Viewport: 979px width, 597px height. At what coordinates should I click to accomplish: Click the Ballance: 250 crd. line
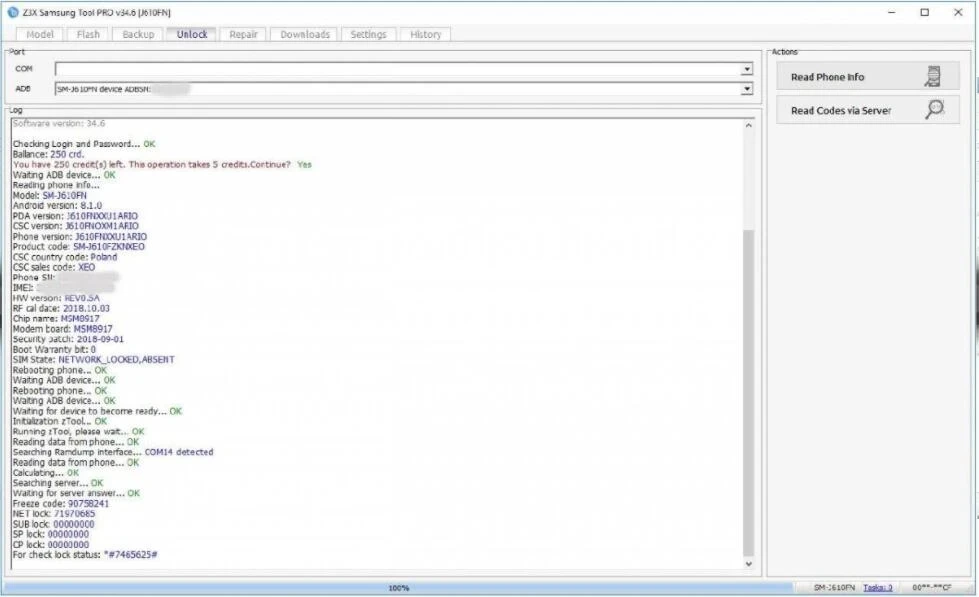click(x=48, y=154)
